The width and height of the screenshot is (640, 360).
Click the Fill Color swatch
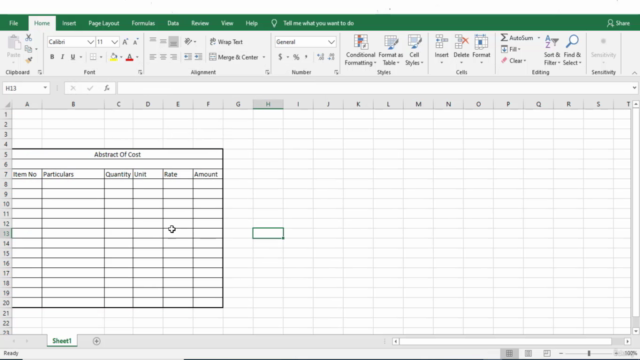coord(113,57)
